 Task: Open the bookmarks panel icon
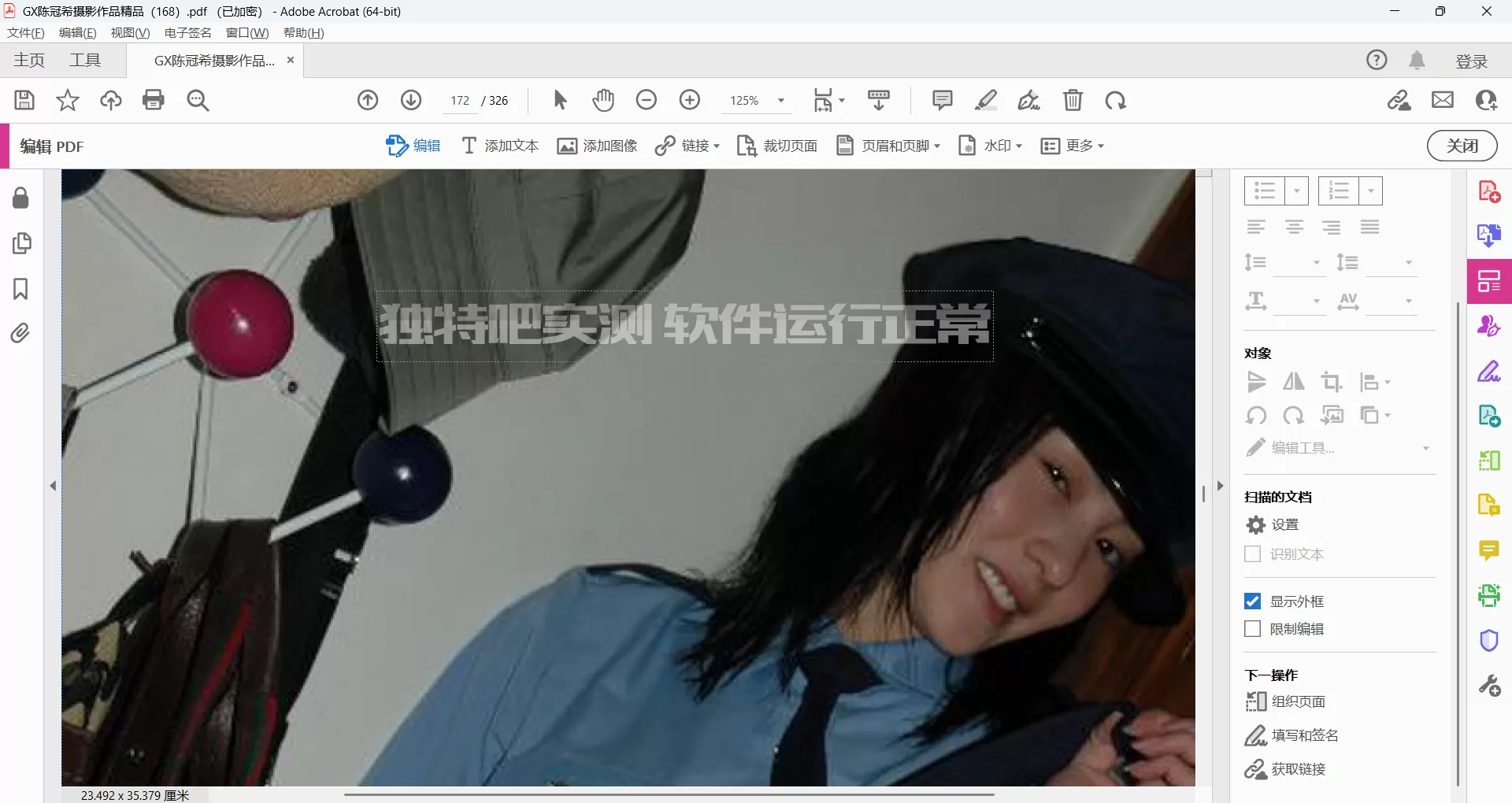pyautogui.click(x=20, y=290)
